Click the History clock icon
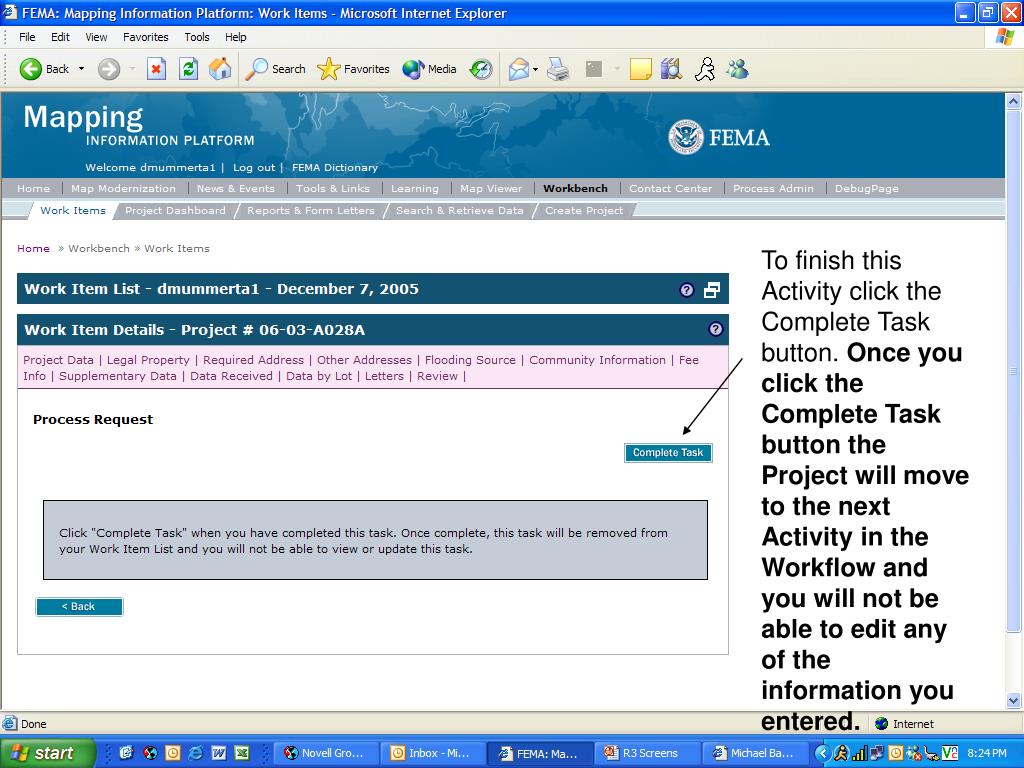Screen dimensions: 1024x768 pyautogui.click(x=481, y=69)
